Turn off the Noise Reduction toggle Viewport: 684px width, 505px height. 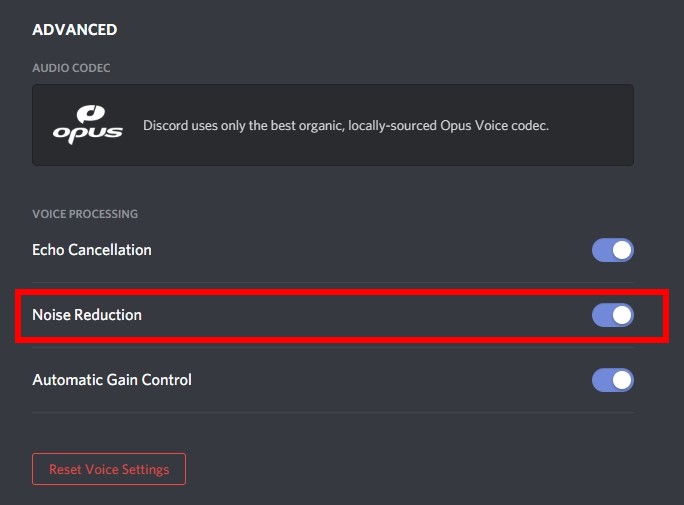click(612, 315)
